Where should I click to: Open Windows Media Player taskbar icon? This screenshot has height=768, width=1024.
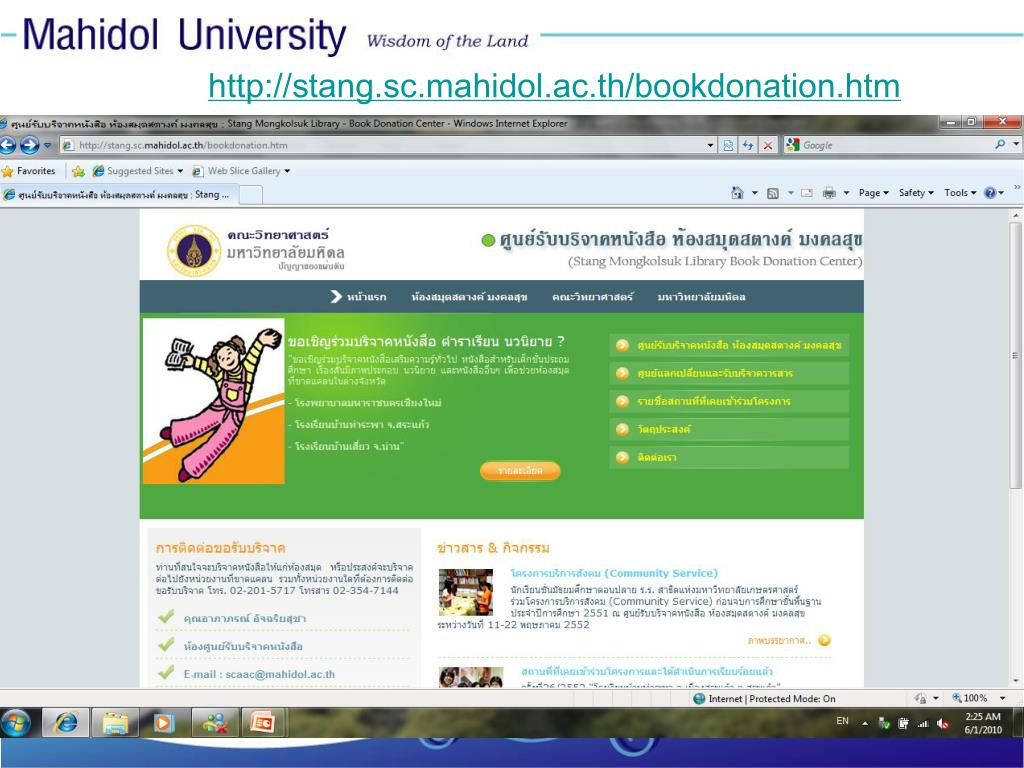(164, 723)
